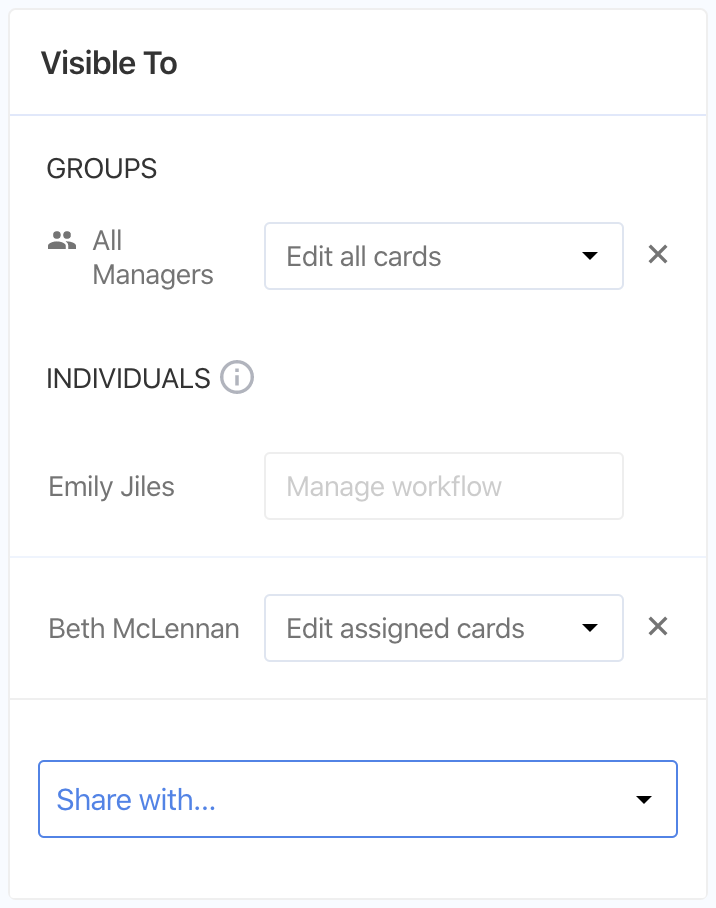Click the GROUPS section label

click(x=102, y=168)
